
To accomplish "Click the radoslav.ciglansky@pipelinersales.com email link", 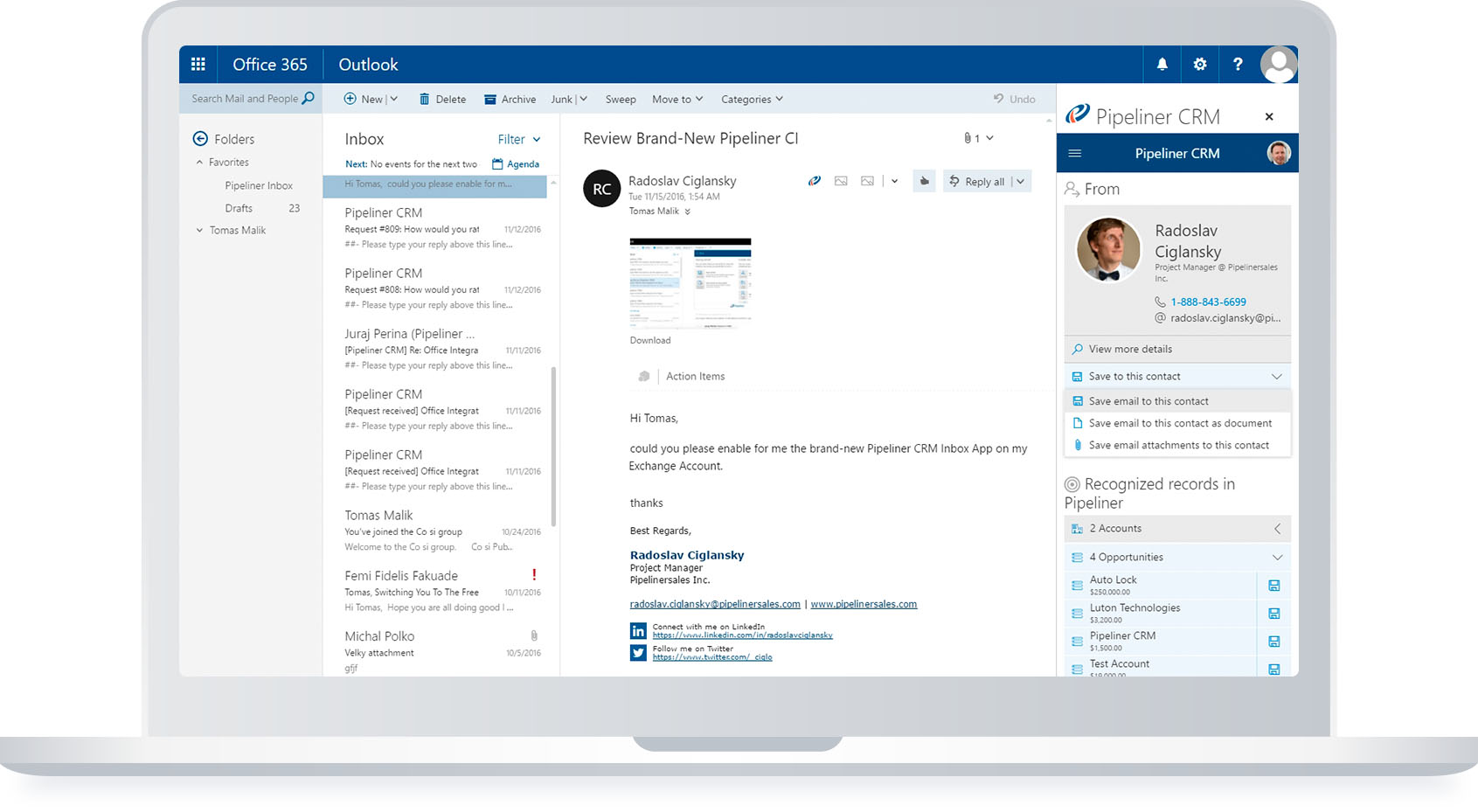I will pyautogui.click(x=715, y=604).
